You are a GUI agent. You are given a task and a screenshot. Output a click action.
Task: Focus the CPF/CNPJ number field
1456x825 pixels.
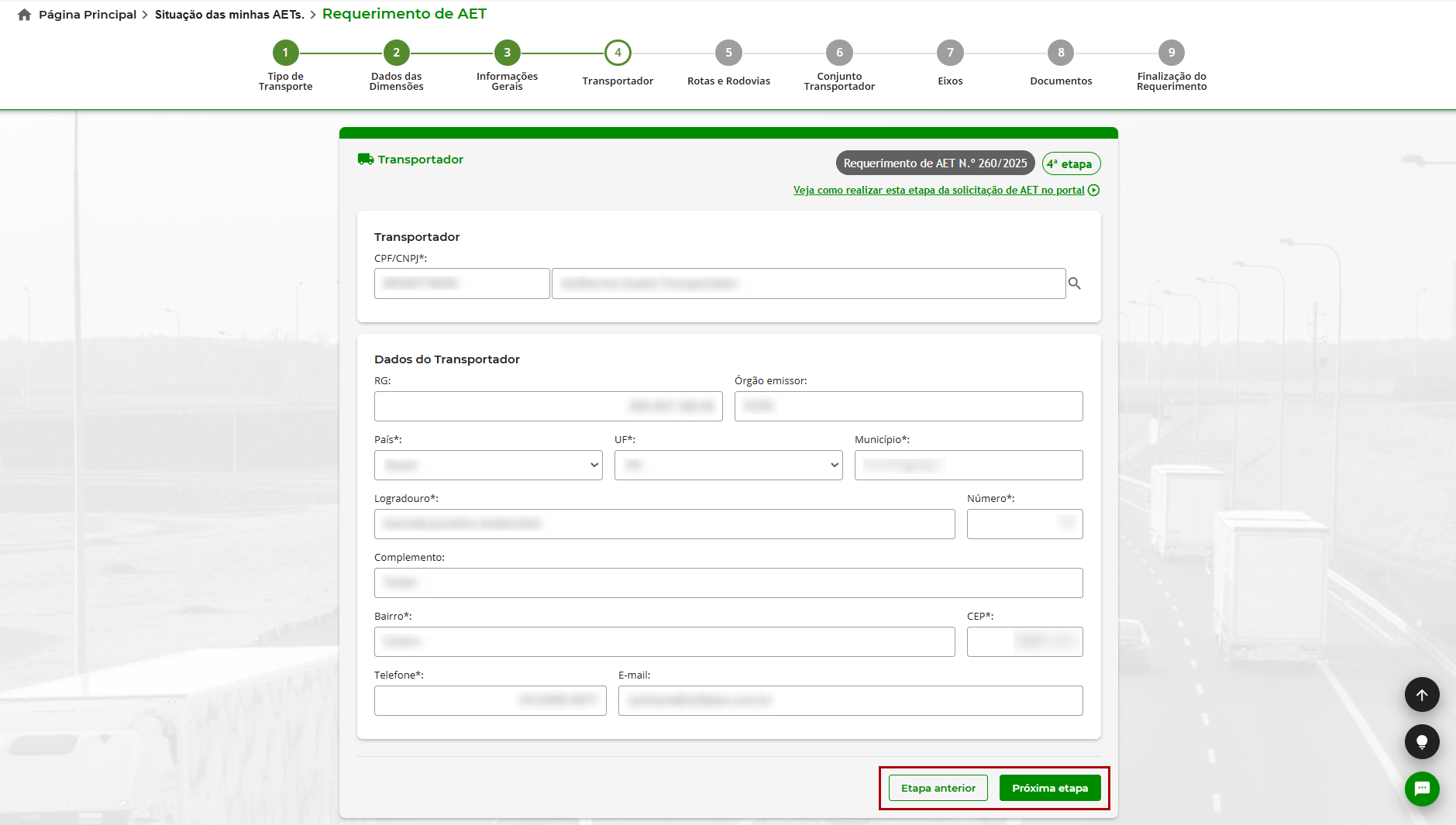point(462,284)
